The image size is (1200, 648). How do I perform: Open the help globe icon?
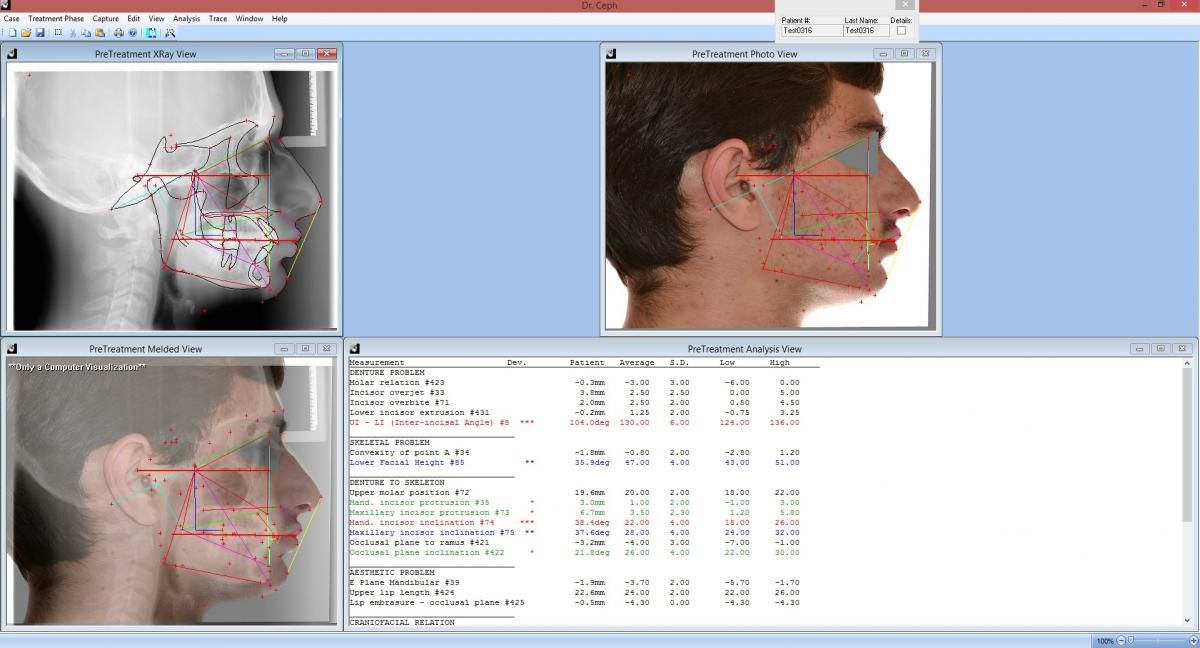tap(132, 33)
